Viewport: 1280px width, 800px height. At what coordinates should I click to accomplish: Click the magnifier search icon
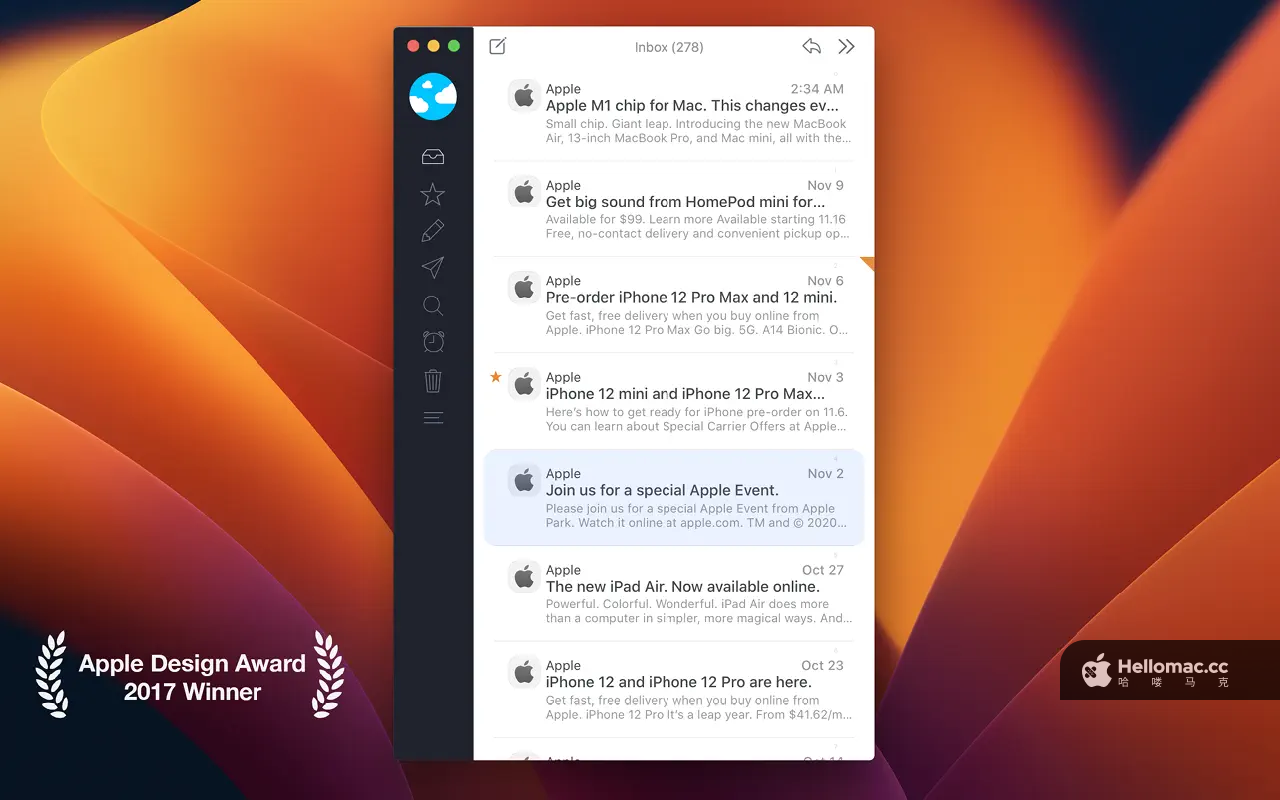[x=433, y=306]
